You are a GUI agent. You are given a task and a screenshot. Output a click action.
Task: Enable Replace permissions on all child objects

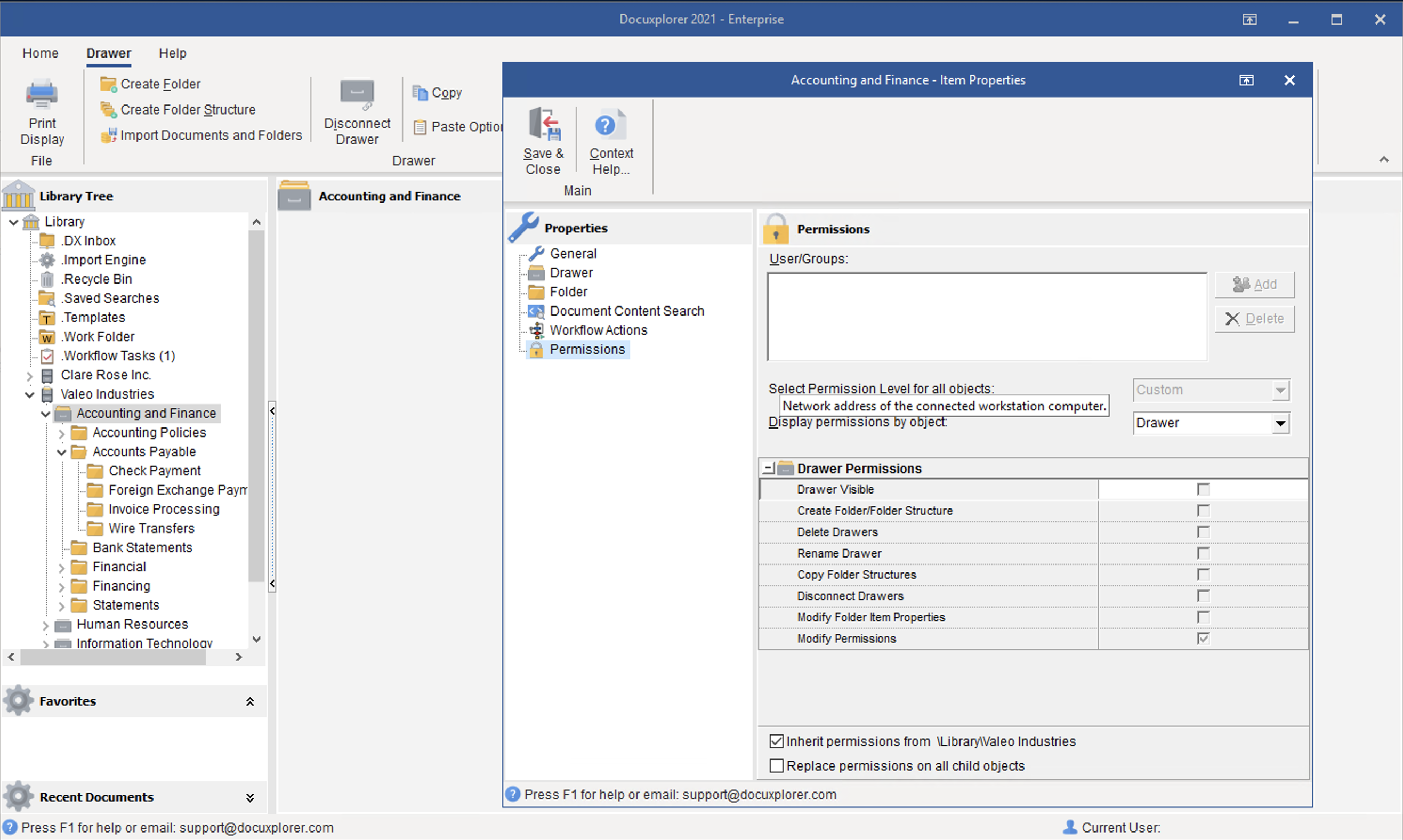click(x=777, y=766)
